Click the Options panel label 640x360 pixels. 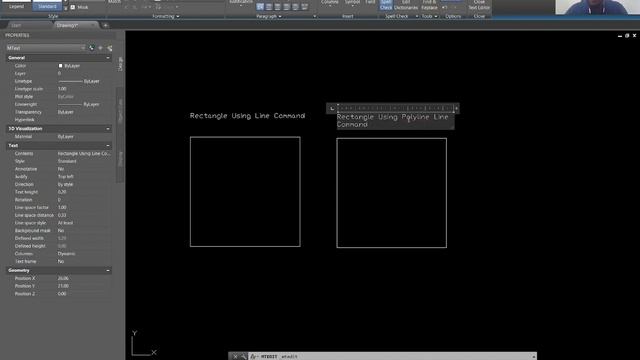click(453, 16)
